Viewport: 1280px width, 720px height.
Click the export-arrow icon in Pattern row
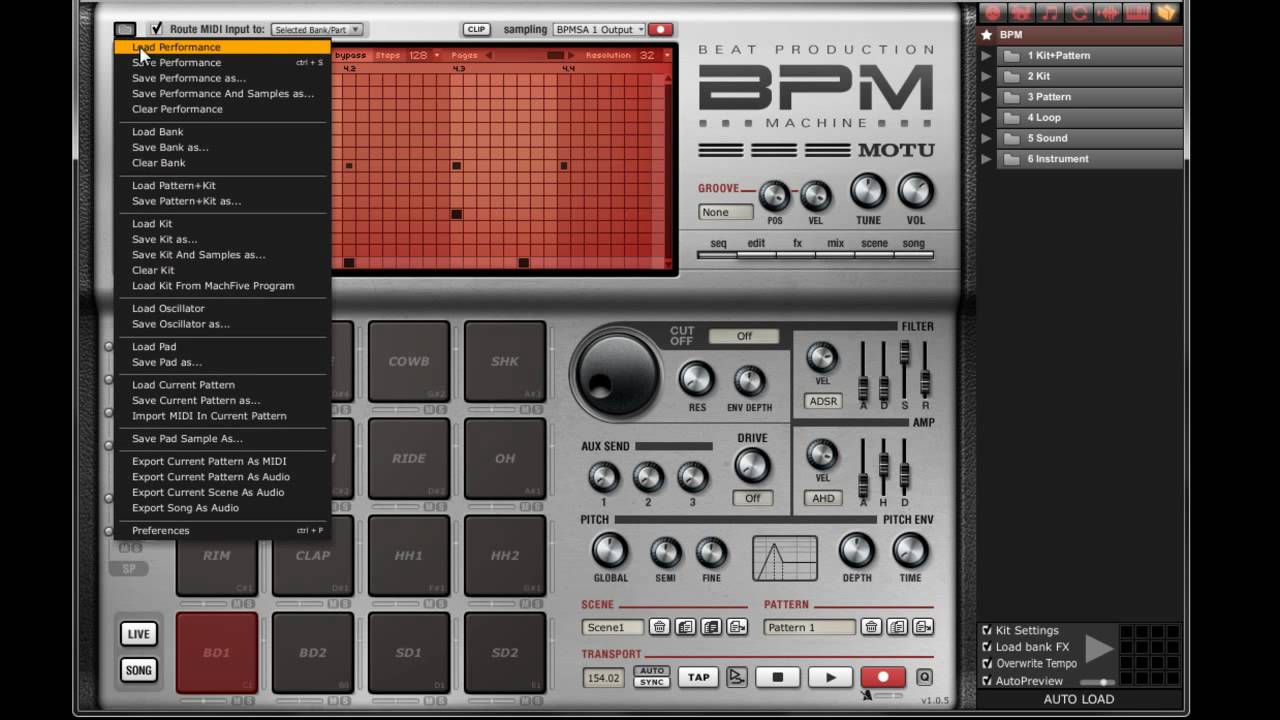[923, 627]
